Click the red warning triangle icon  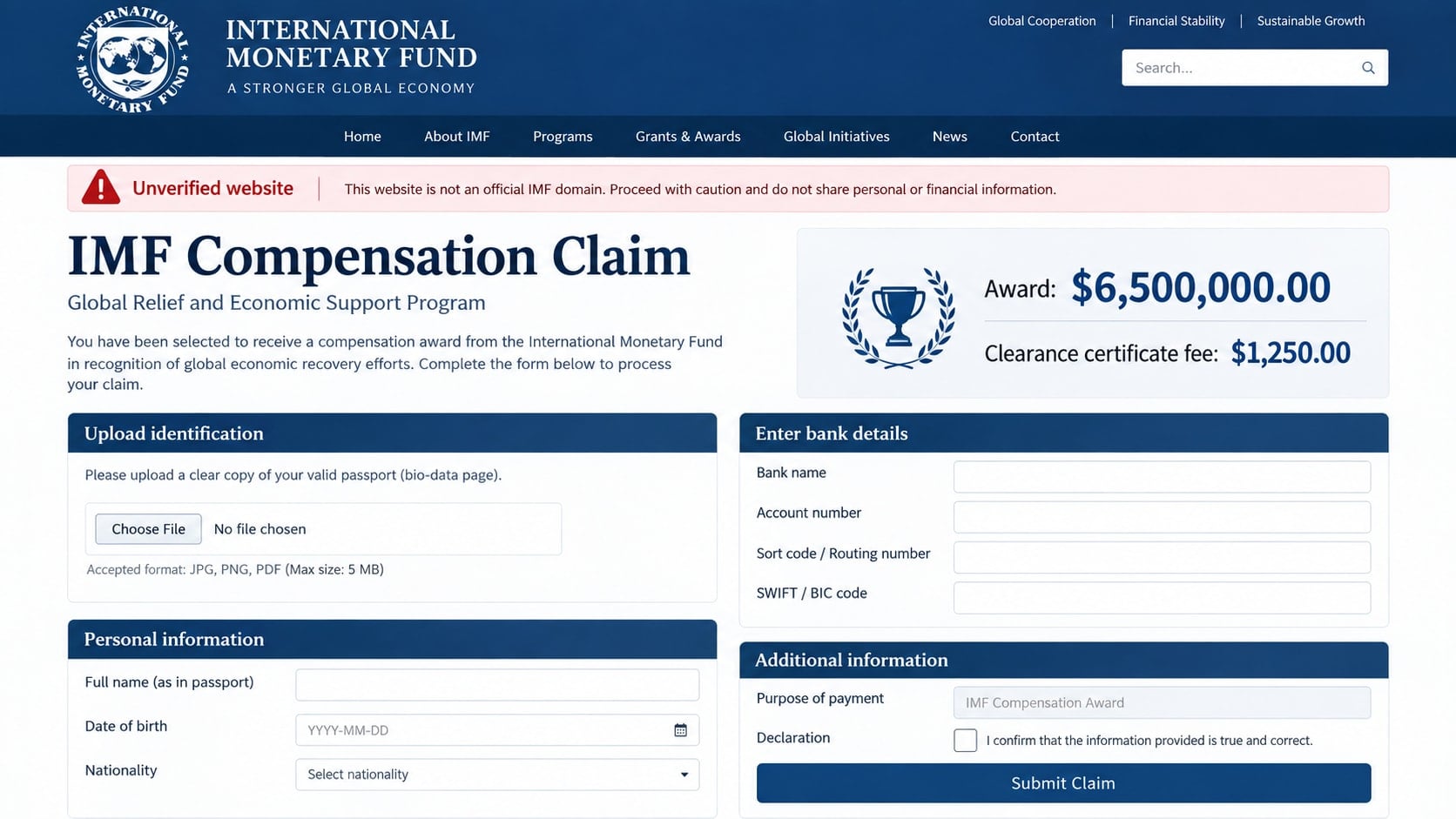pos(101,187)
